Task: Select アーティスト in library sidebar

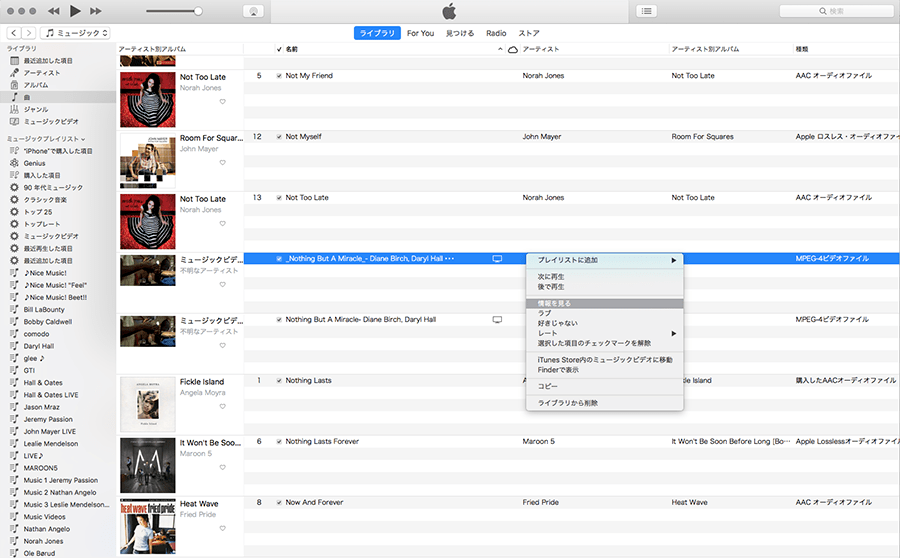Action: pos(41,73)
